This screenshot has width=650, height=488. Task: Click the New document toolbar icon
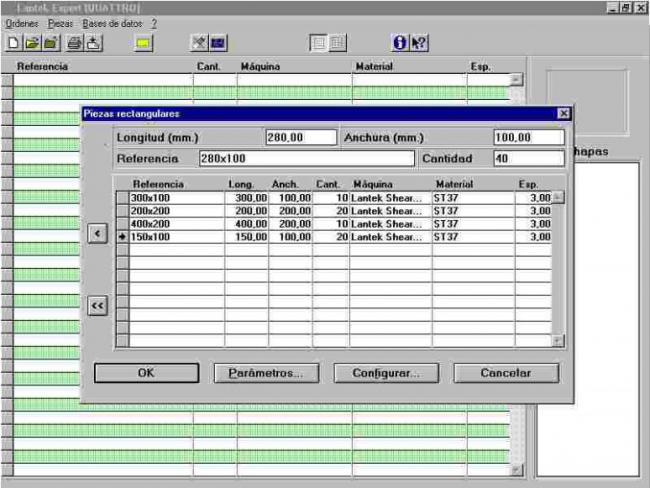pos(13,43)
